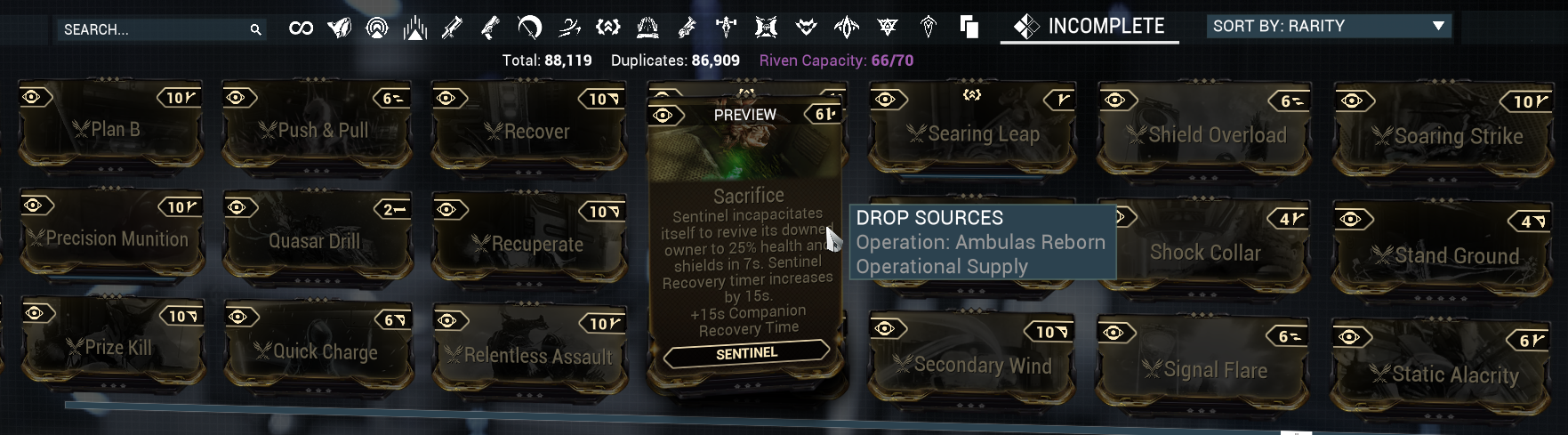This screenshot has width=1568, height=435.
Task: Click the Preview label on Sacrifice card
Action: click(745, 115)
